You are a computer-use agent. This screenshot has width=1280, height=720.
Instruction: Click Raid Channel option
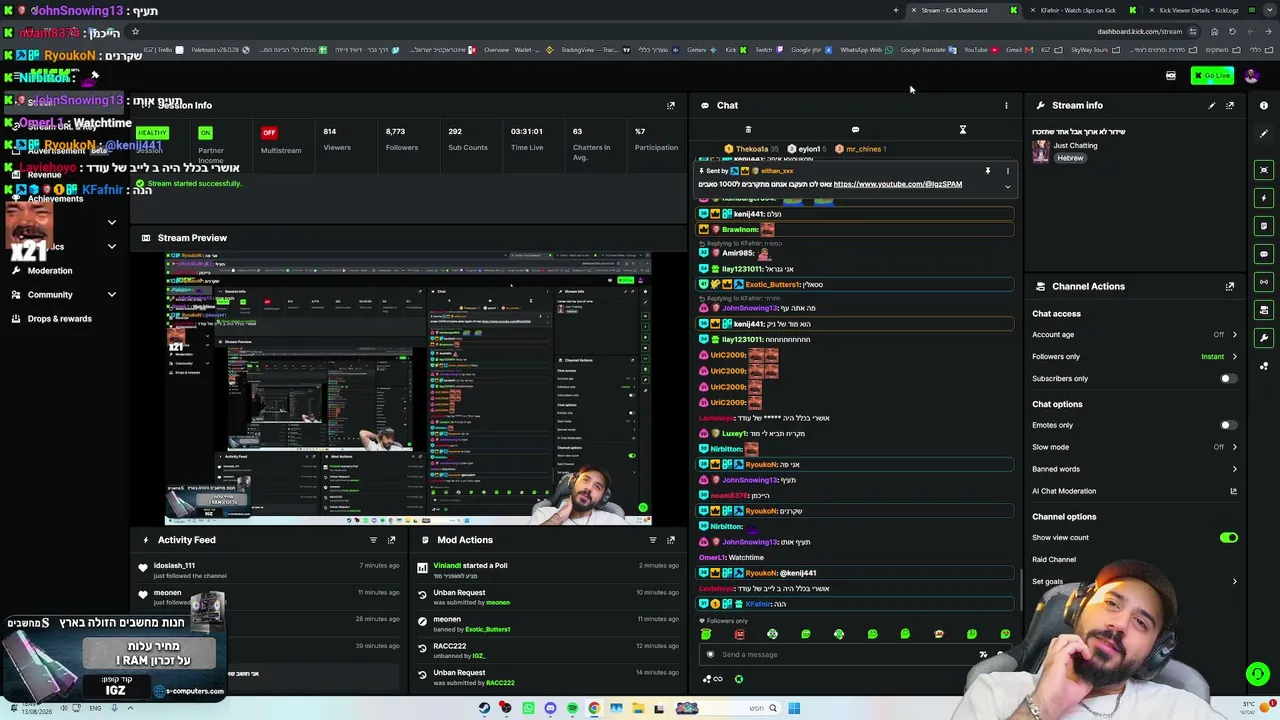(x=1054, y=560)
